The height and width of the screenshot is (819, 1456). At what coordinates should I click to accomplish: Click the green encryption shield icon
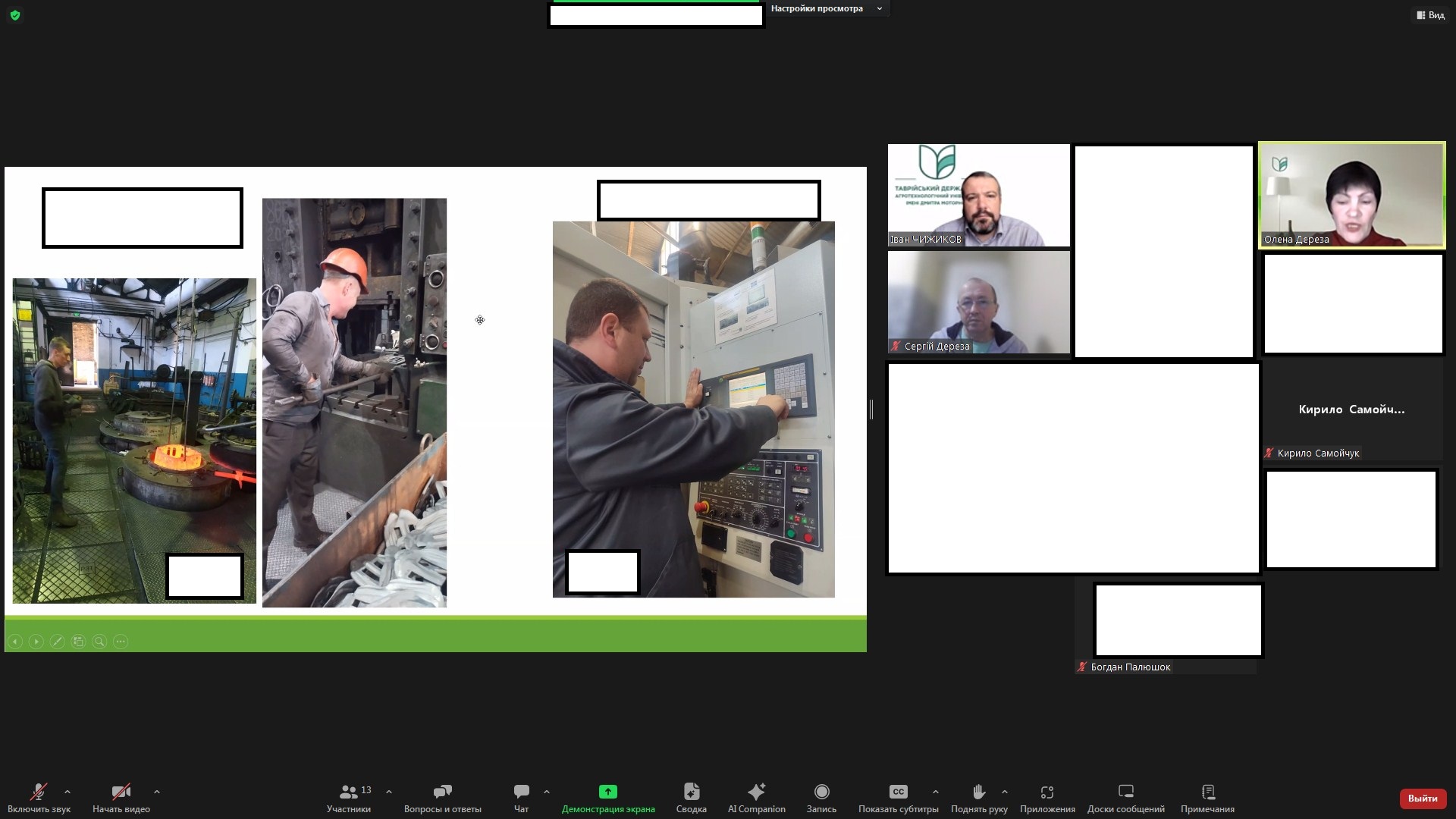(15, 15)
